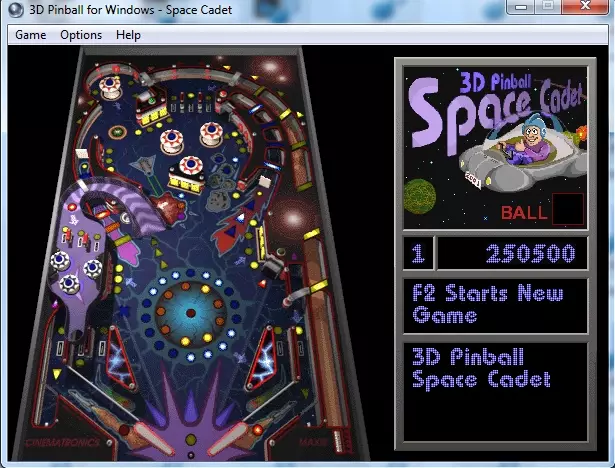Minimize the 3D Pinball window
The height and width of the screenshot is (468, 615).
coord(521,7)
